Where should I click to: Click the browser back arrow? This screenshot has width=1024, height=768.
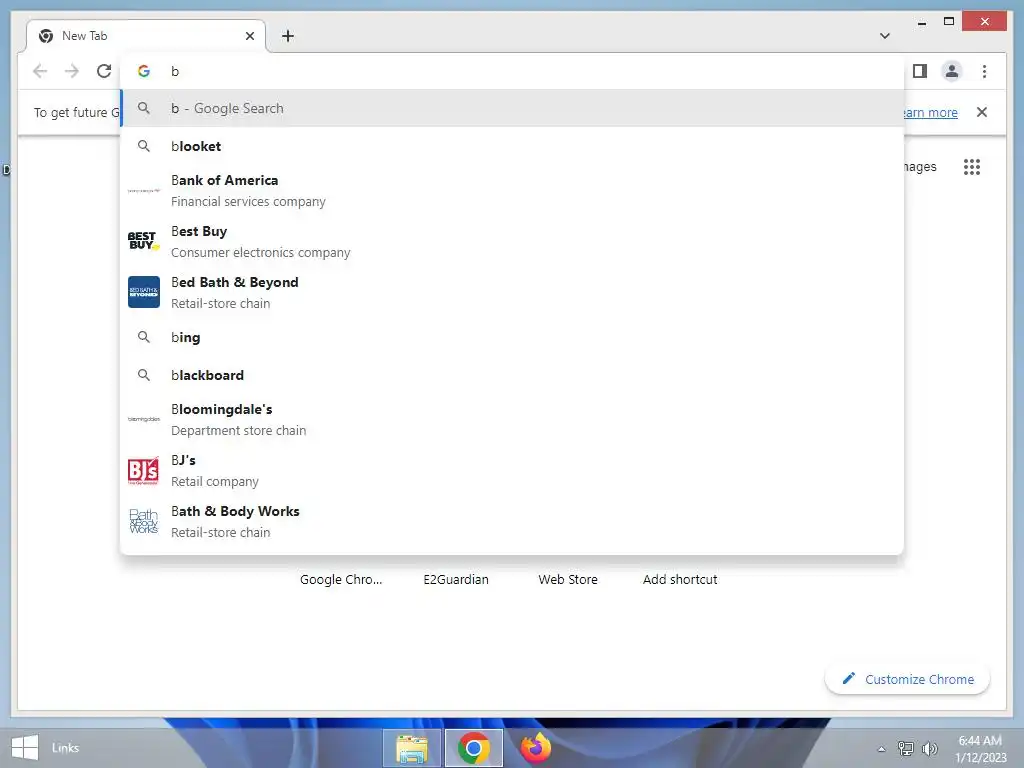(40, 71)
